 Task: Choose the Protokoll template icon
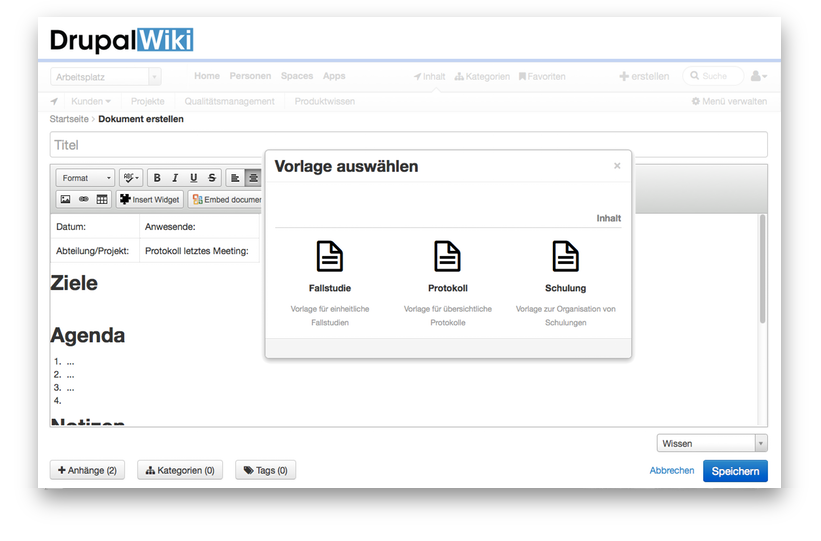(x=447, y=257)
